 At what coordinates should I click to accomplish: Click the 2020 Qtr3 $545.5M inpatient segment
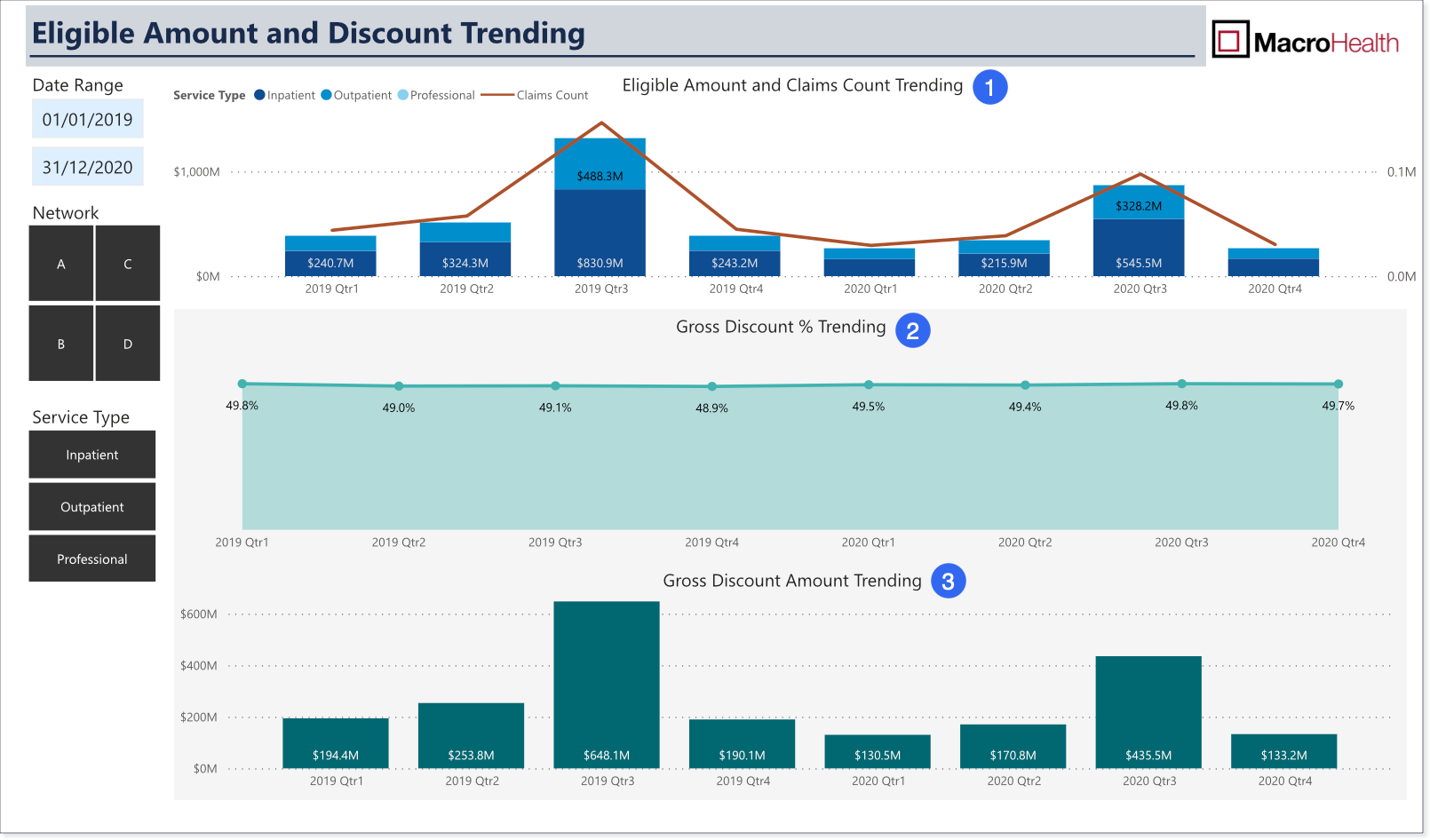pyautogui.click(x=1139, y=247)
